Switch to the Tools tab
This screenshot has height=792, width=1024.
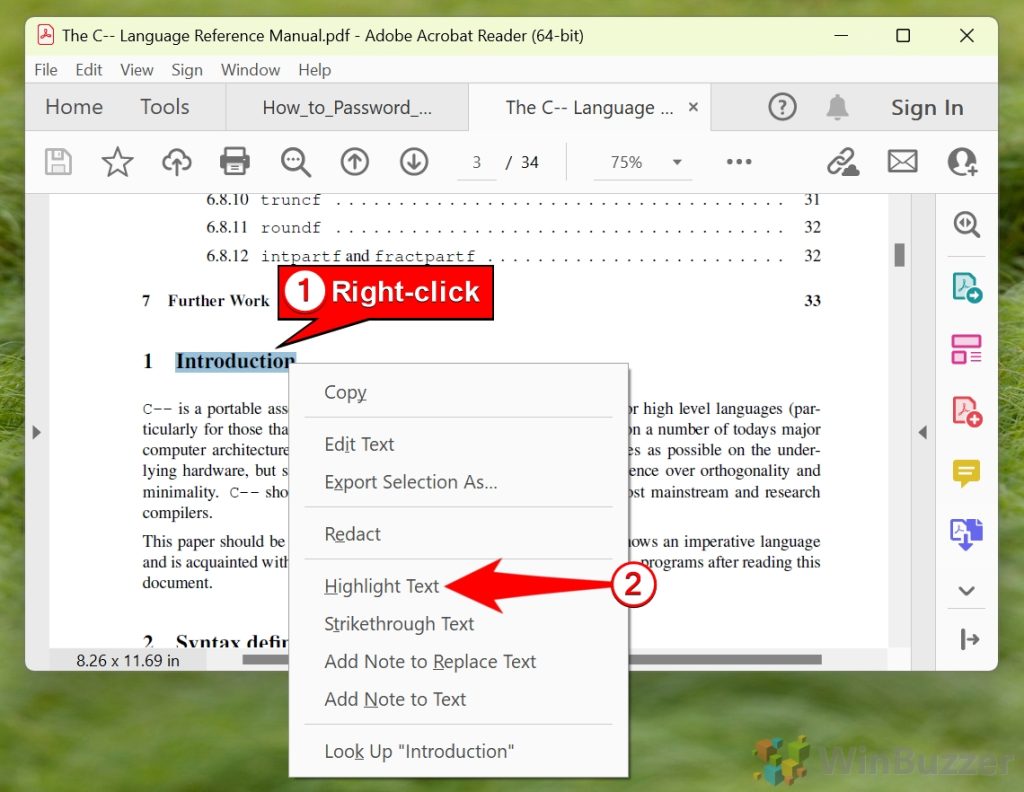pyautogui.click(x=165, y=106)
